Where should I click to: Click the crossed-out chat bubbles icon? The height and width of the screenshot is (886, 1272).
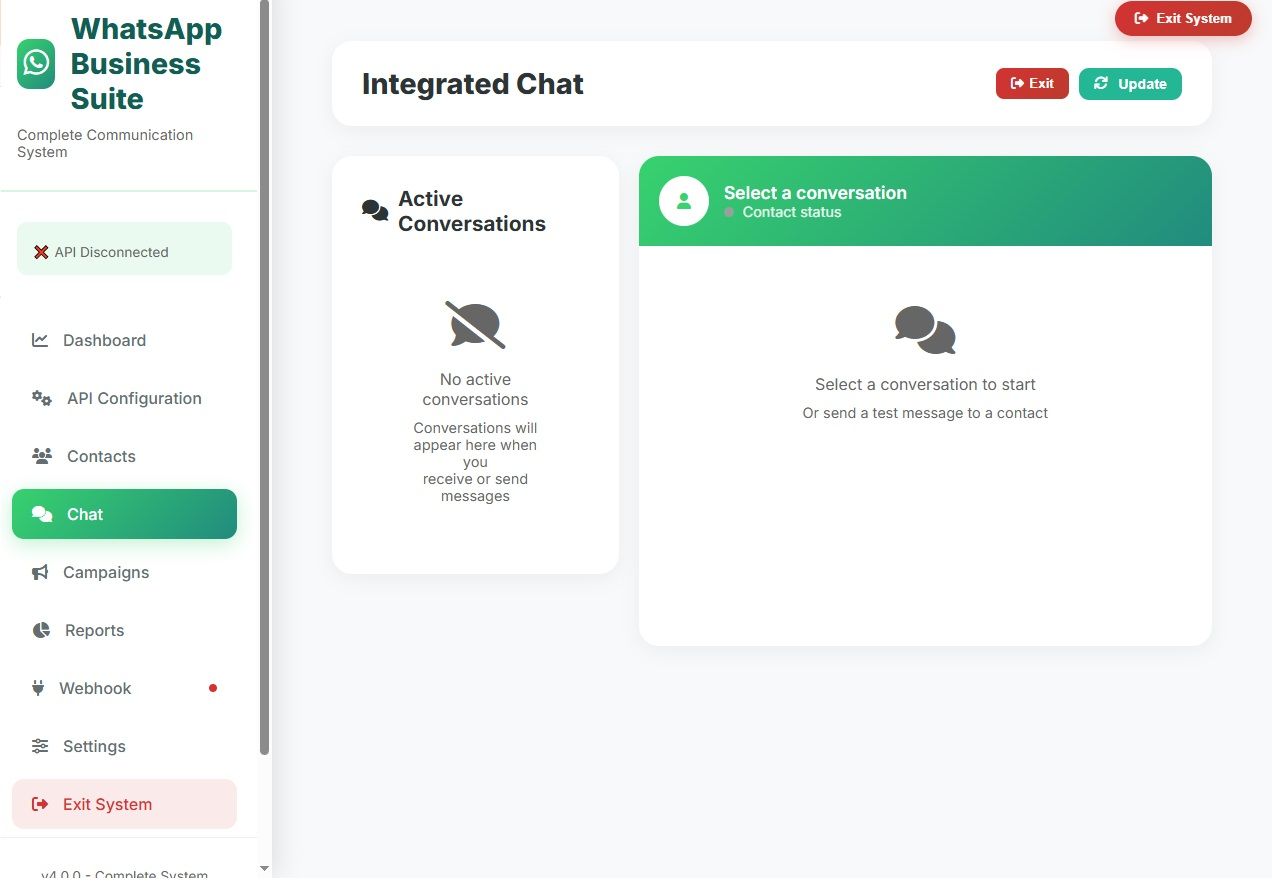point(475,324)
